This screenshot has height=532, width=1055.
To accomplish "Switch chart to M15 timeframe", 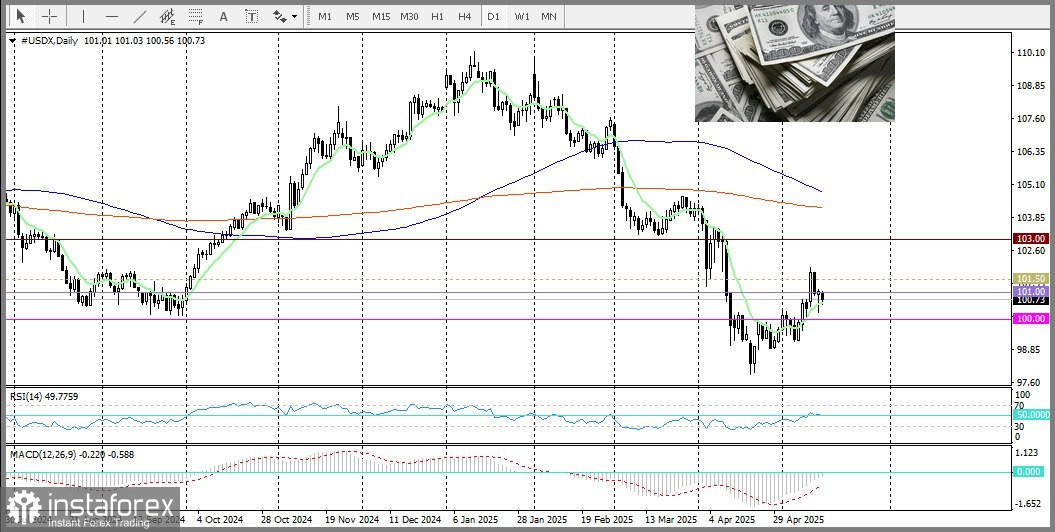I will pos(381,16).
